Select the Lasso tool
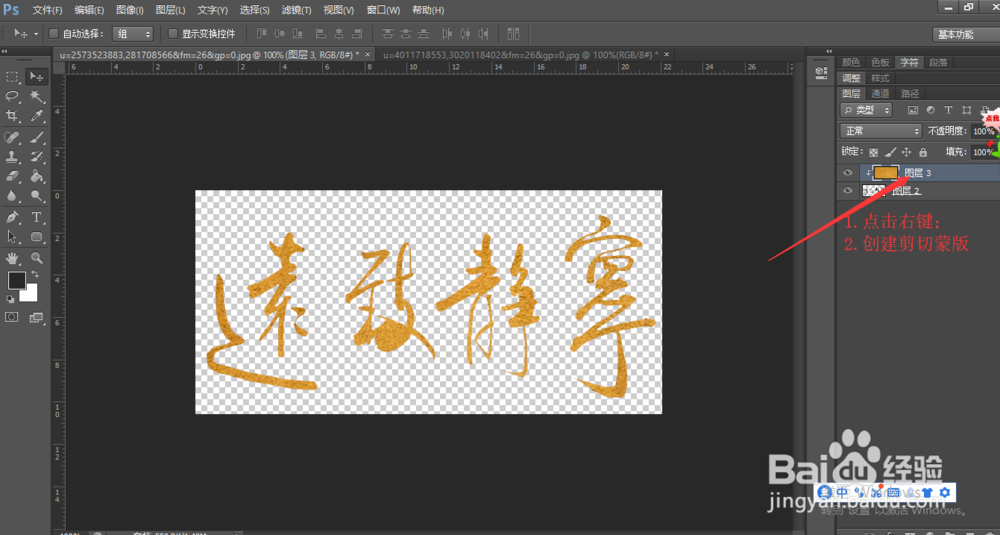This screenshot has width=1000, height=535. [12, 96]
